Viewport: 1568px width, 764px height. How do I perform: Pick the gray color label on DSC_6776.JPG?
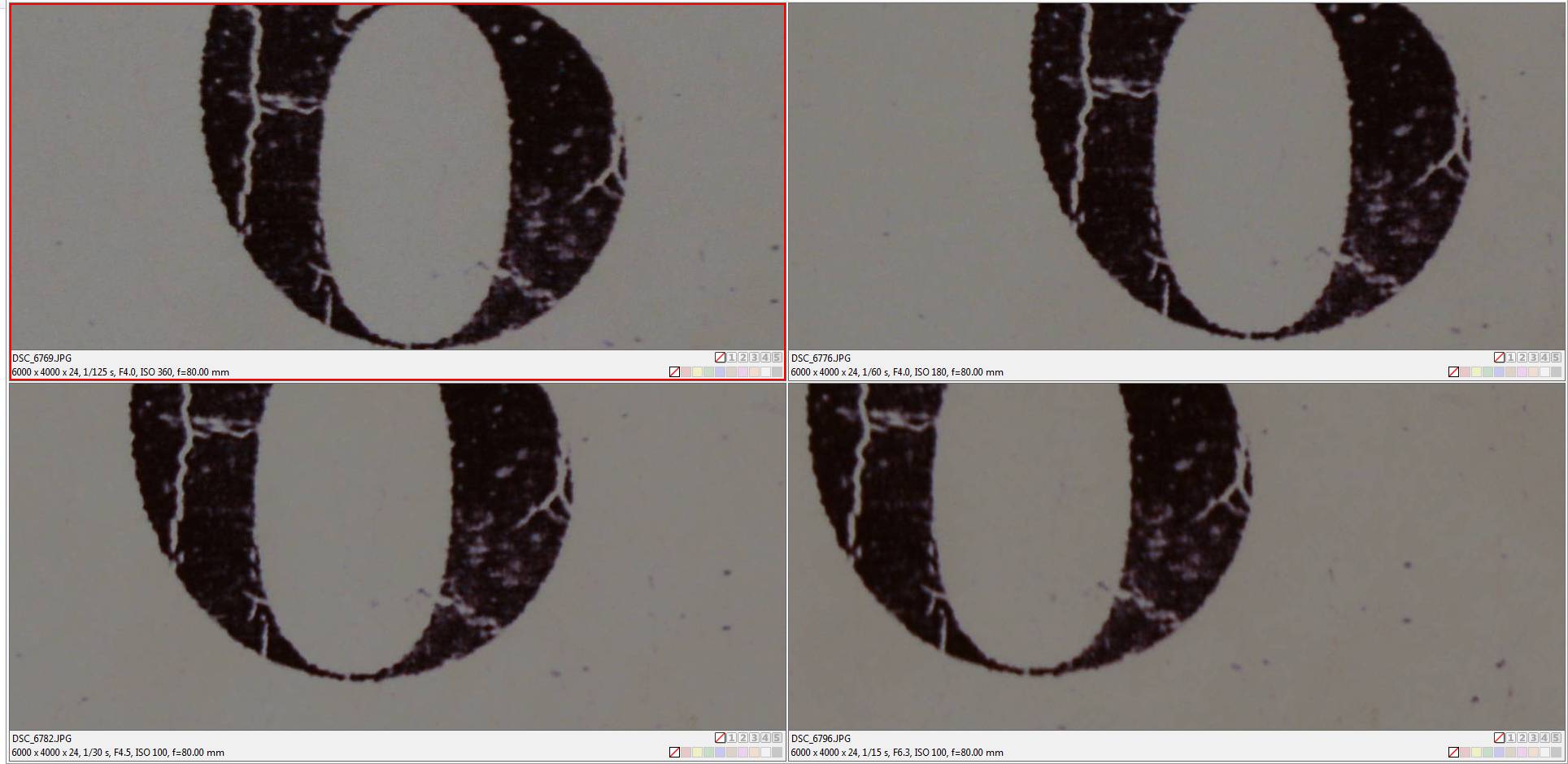point(1557,372)
